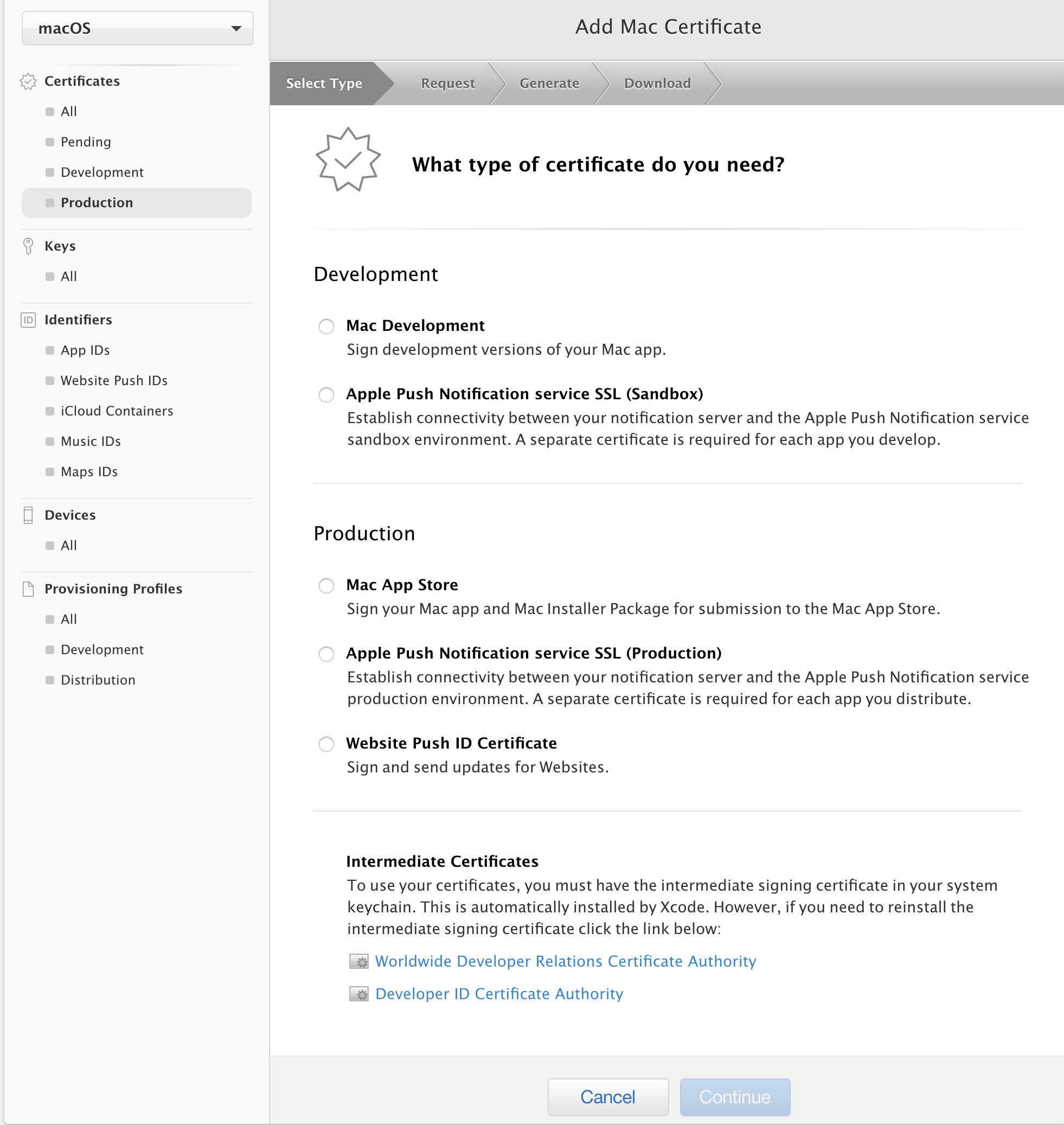
Task: Click the Identifiers section heading
Action: pos(78,320)
